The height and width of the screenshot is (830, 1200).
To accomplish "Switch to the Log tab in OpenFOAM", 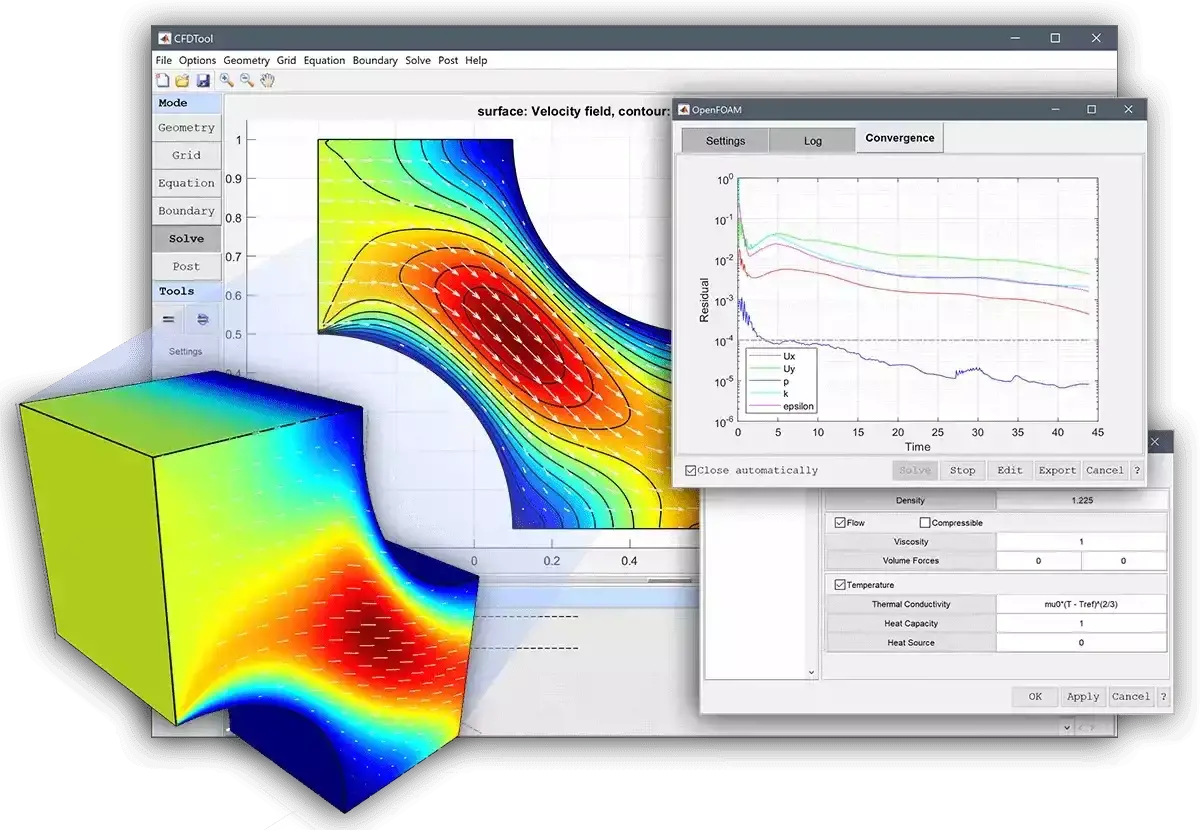I will pyautogui.click(x=812, y=140).
